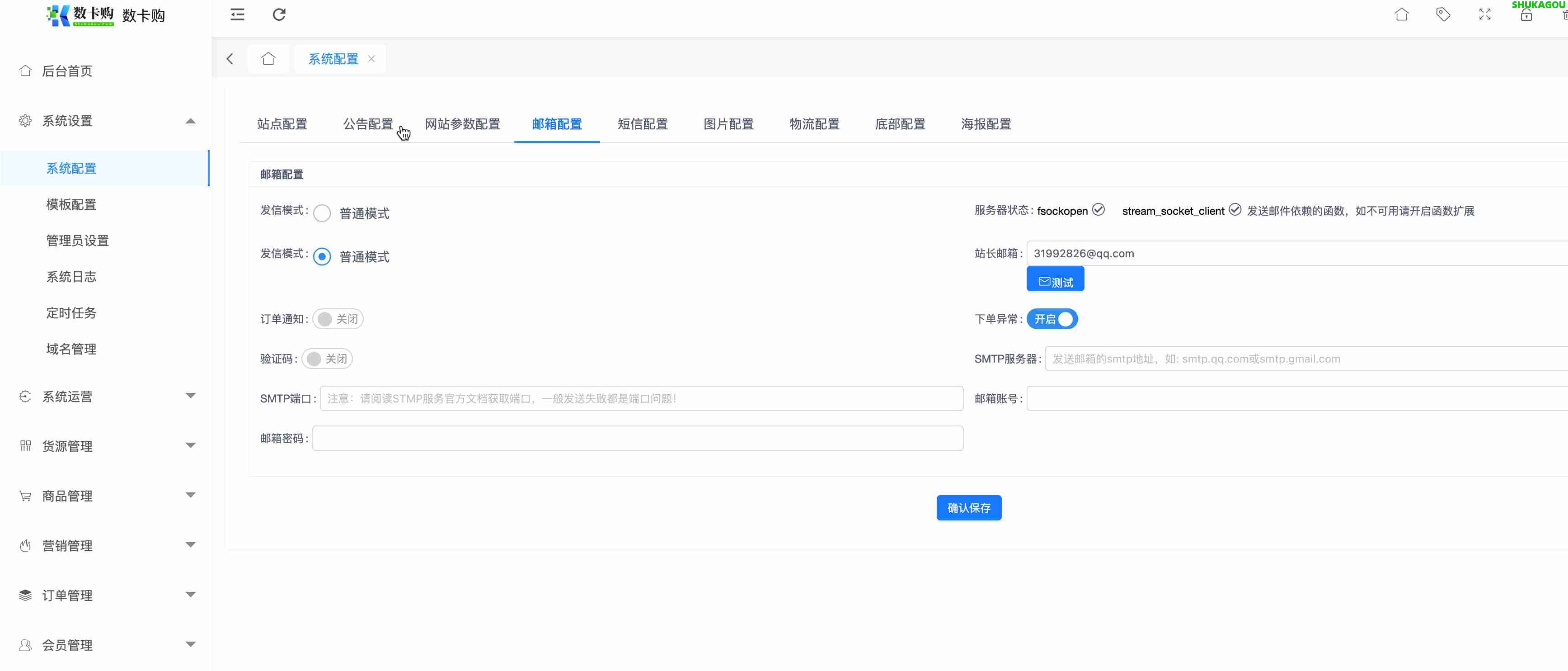Click the home icon in the top toolbar
1568x671 pixels.
click(1402, 14)
